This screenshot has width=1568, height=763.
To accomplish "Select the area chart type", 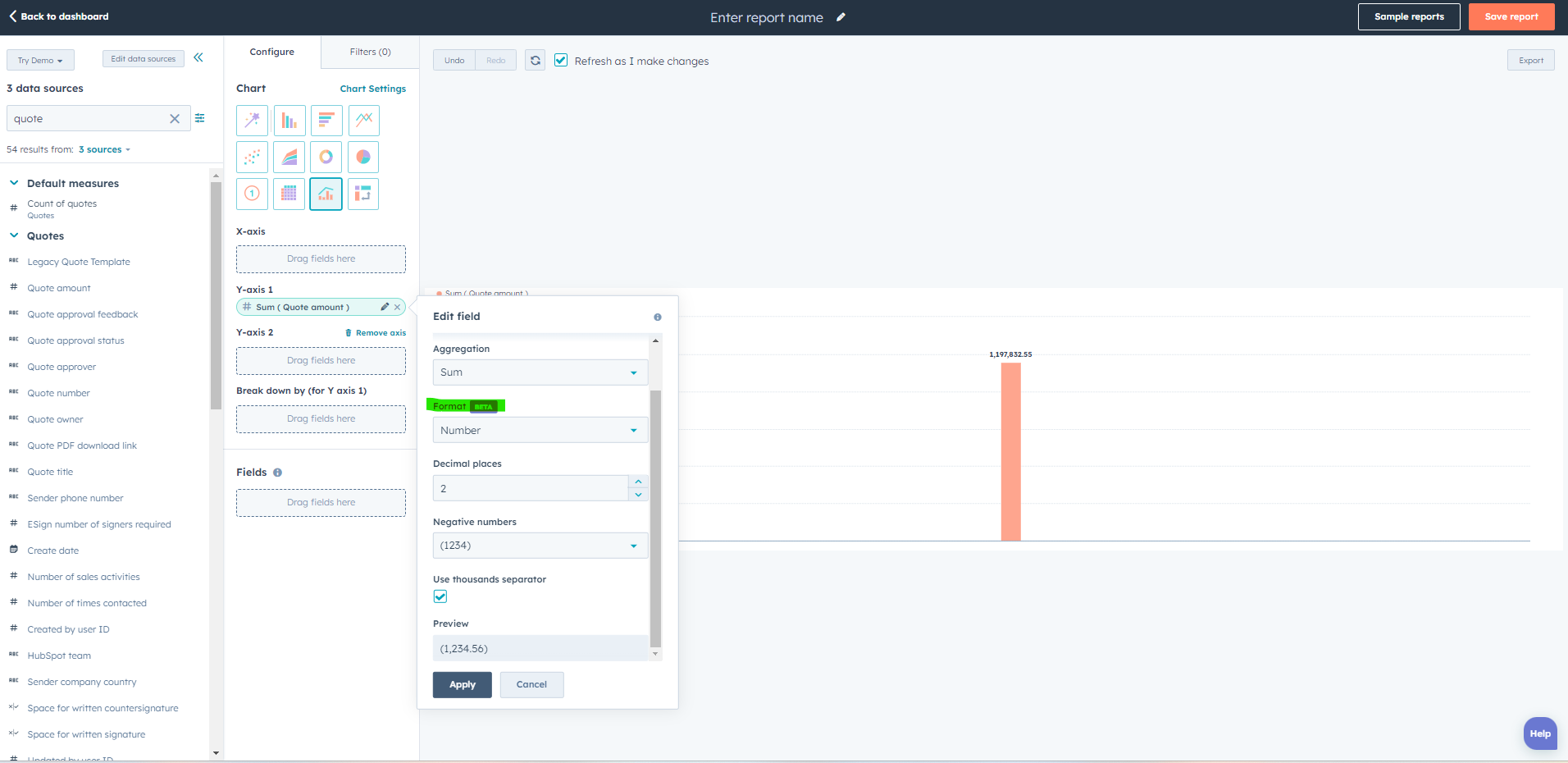I will pyautogui.click(x=289, y=158).
